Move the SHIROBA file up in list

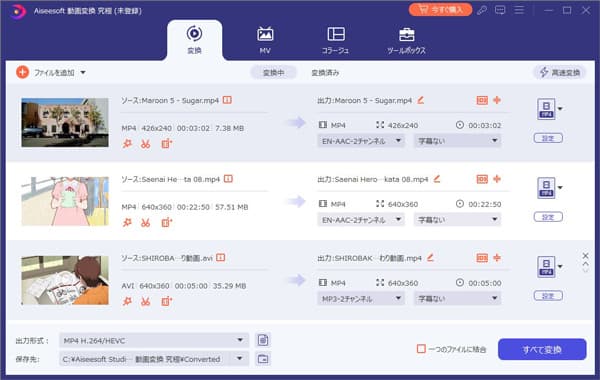[585, 264]
